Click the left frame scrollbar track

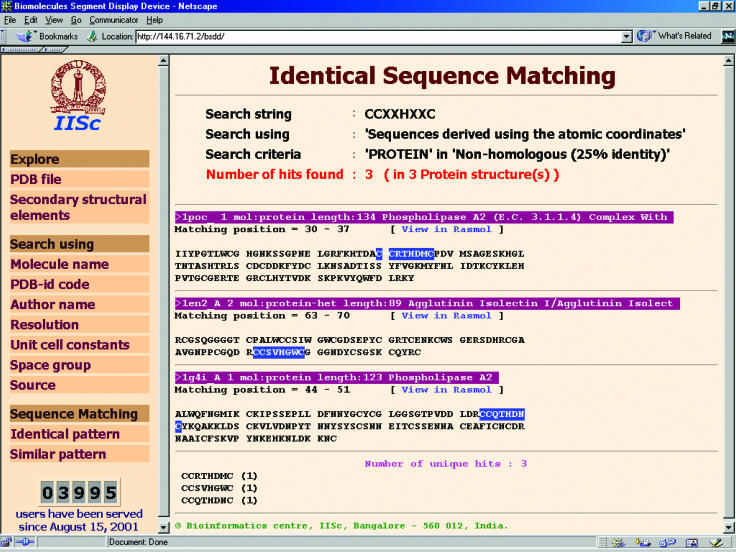coord(163,293)
